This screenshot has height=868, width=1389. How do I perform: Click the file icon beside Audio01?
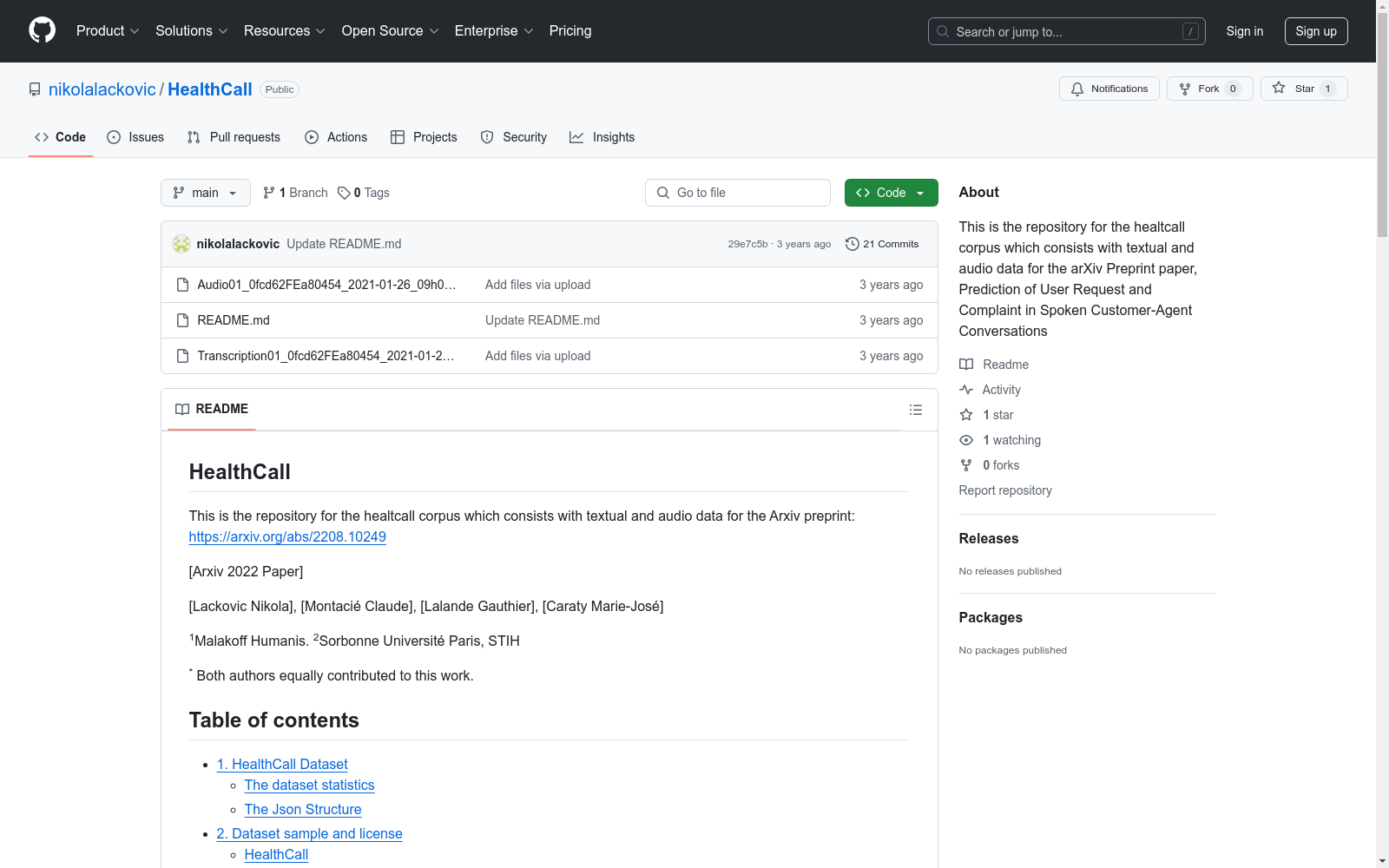click(x=182, y=285)
